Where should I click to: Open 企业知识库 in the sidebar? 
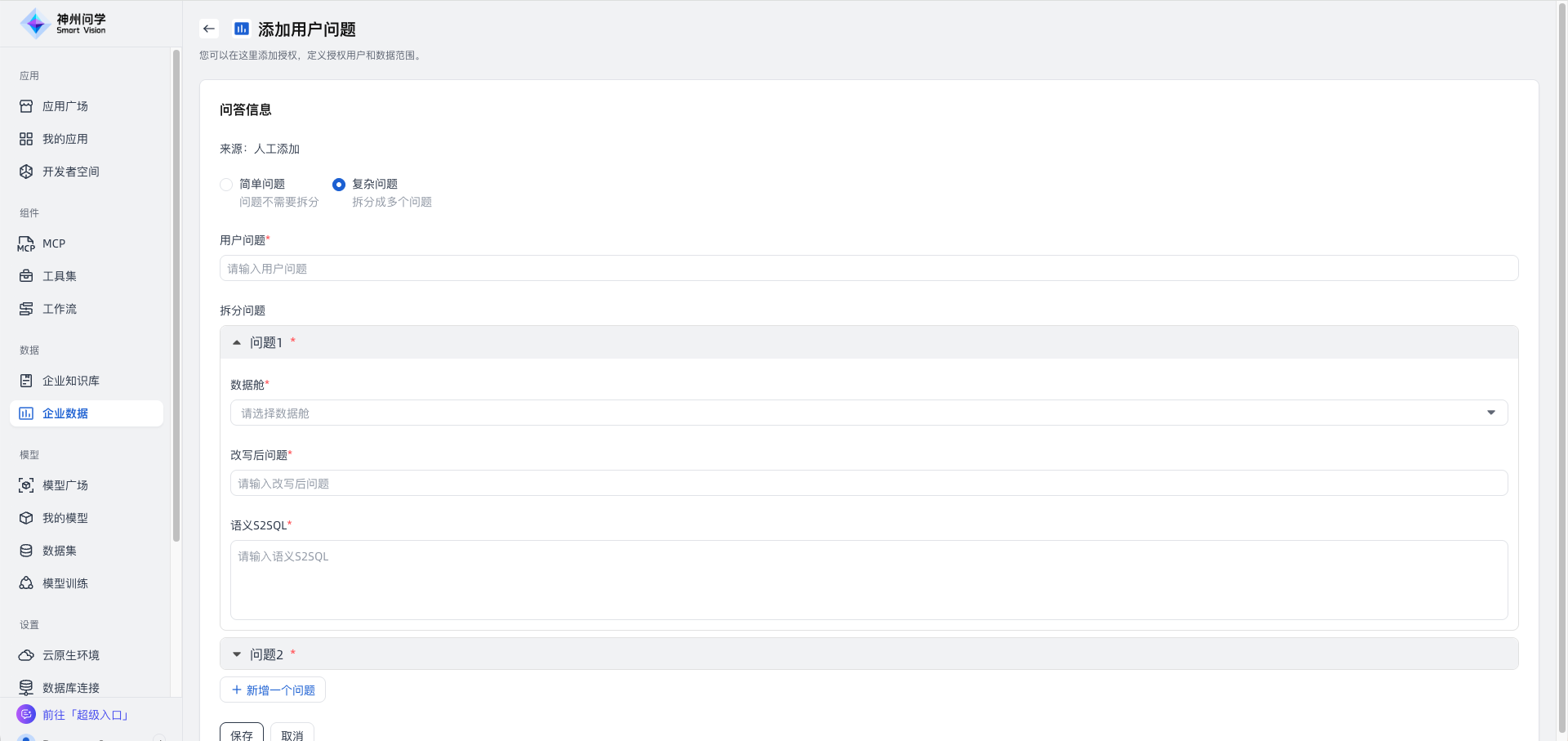pos(71,381)
